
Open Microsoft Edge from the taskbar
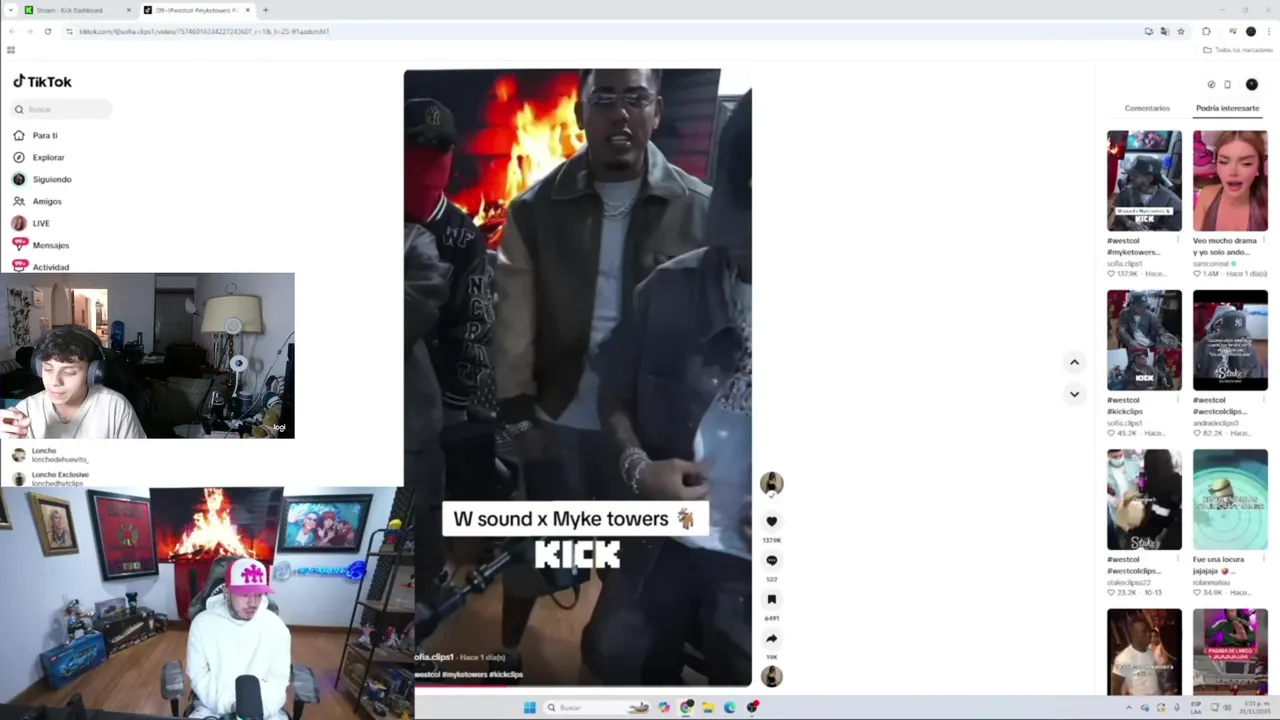(x=730, y=707)
